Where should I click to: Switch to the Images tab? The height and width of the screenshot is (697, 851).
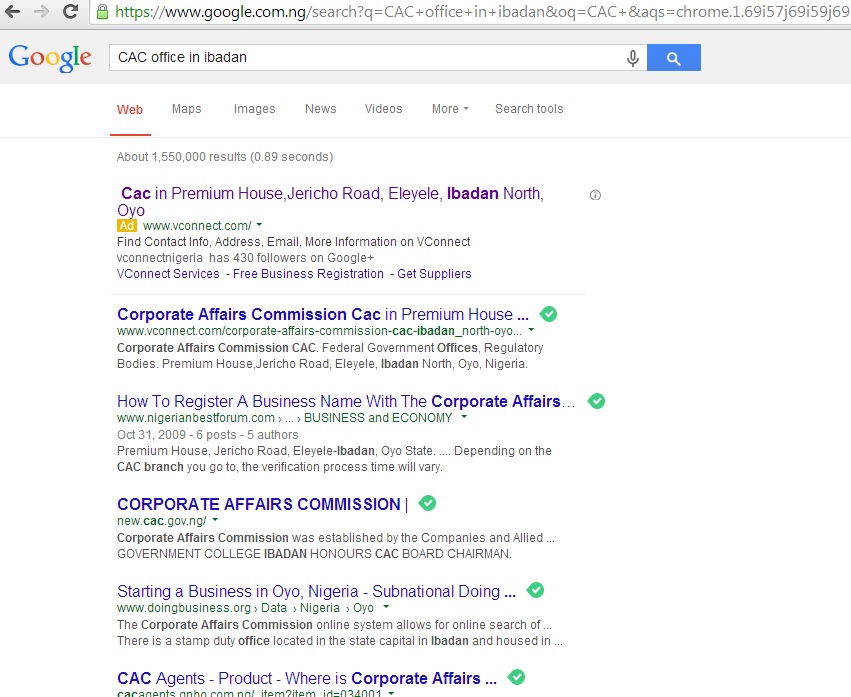click(x=255, y=109)
